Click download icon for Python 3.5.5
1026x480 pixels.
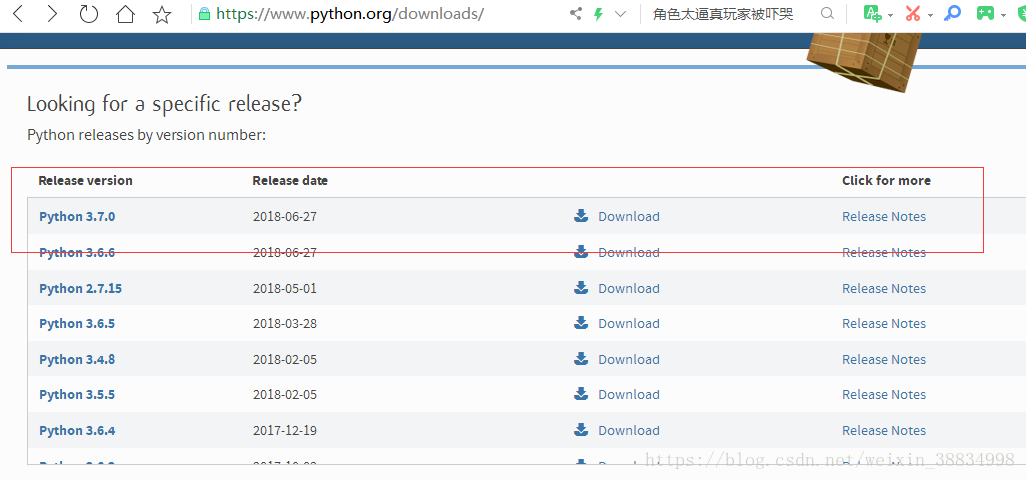[x=581, y=394]
